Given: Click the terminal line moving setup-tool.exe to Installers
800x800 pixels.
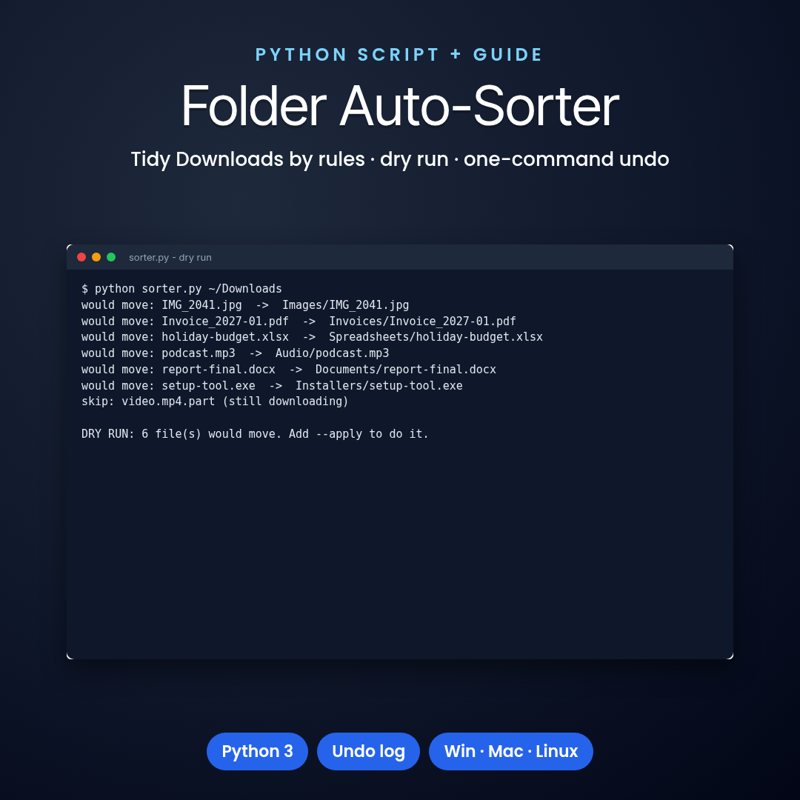Looking at the screenshot, I should click(272, 386).
